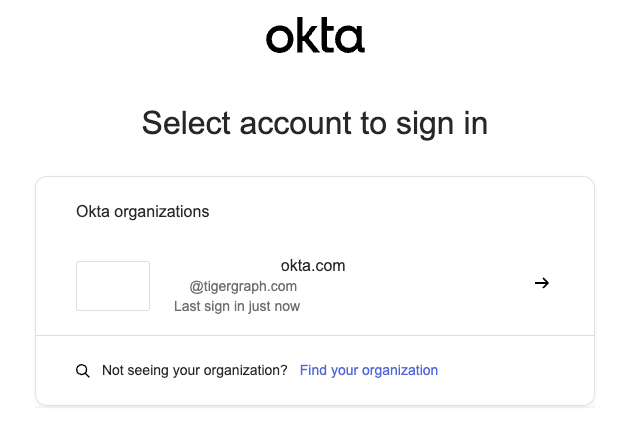The height and width of the screenshot is (426, 626).
Task: Click the Okta logo at the top
Action: [315, 37]
